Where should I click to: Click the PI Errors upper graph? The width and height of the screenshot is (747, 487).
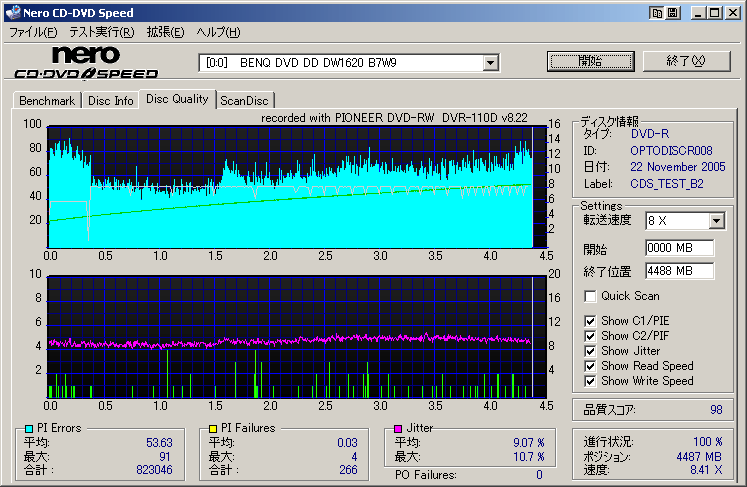pos(297,187)
